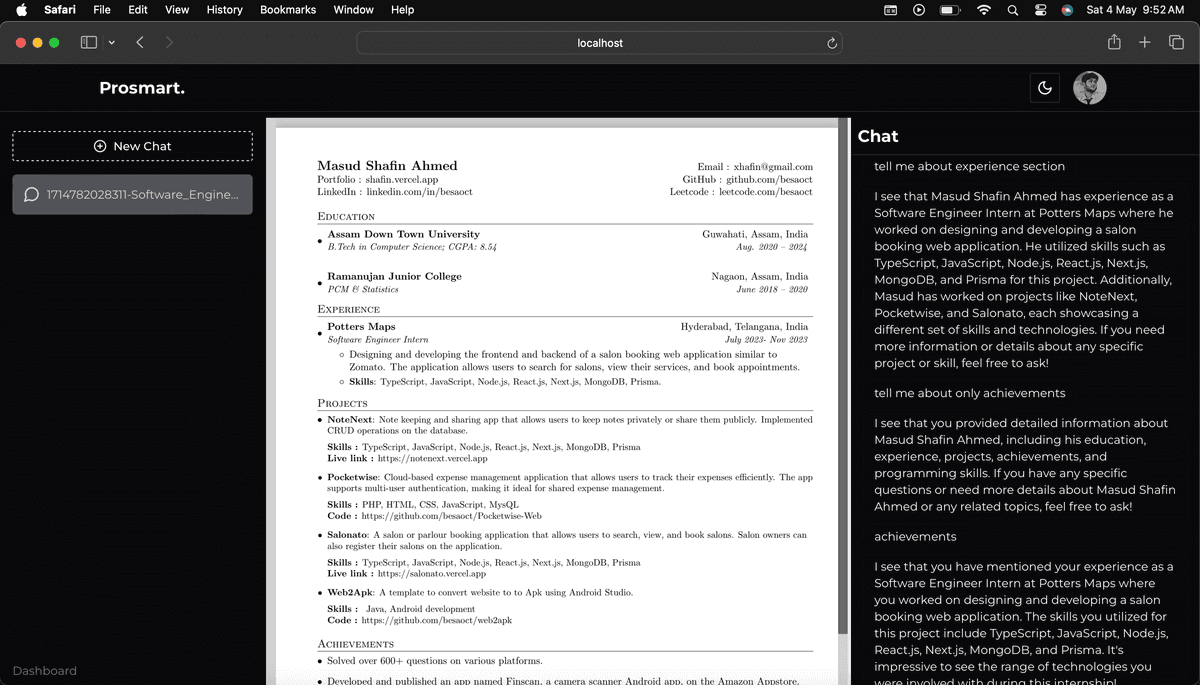1200x685 pixels.
Task: Click the Education section heading
Action: pyautogui.click(x=346, y=216)
